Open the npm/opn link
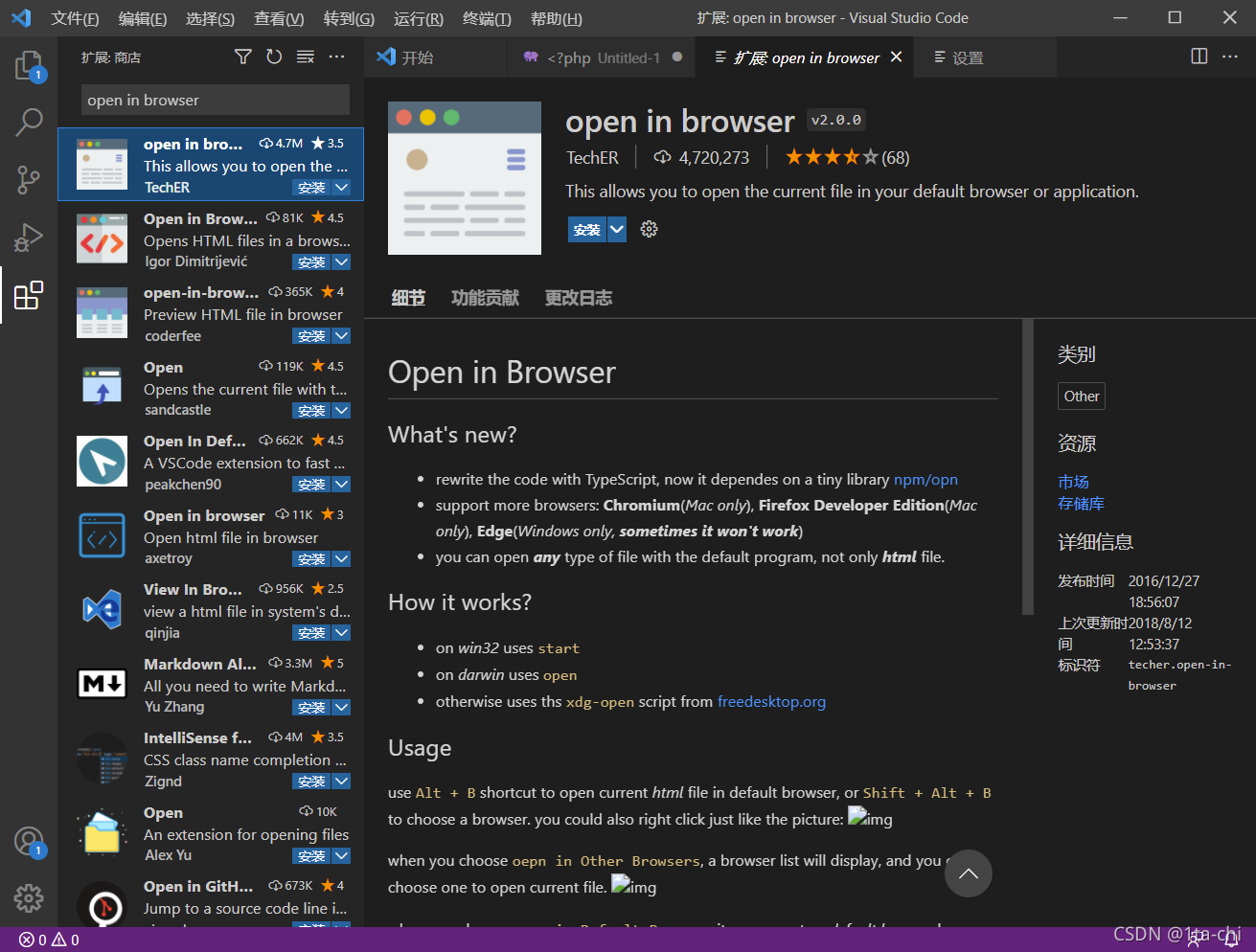This screenshot has width=1256, height=952. [925, 479]
